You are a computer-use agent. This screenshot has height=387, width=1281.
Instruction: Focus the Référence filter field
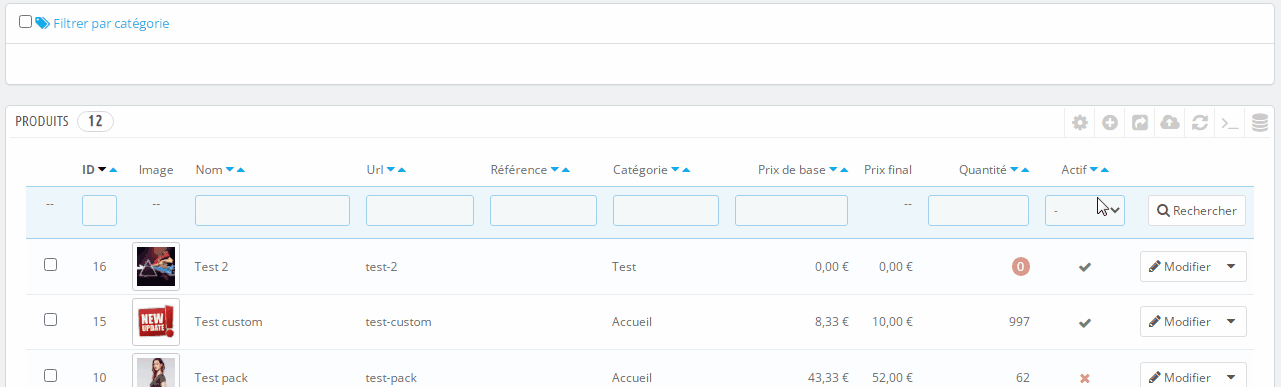click(x=543, y=210)
